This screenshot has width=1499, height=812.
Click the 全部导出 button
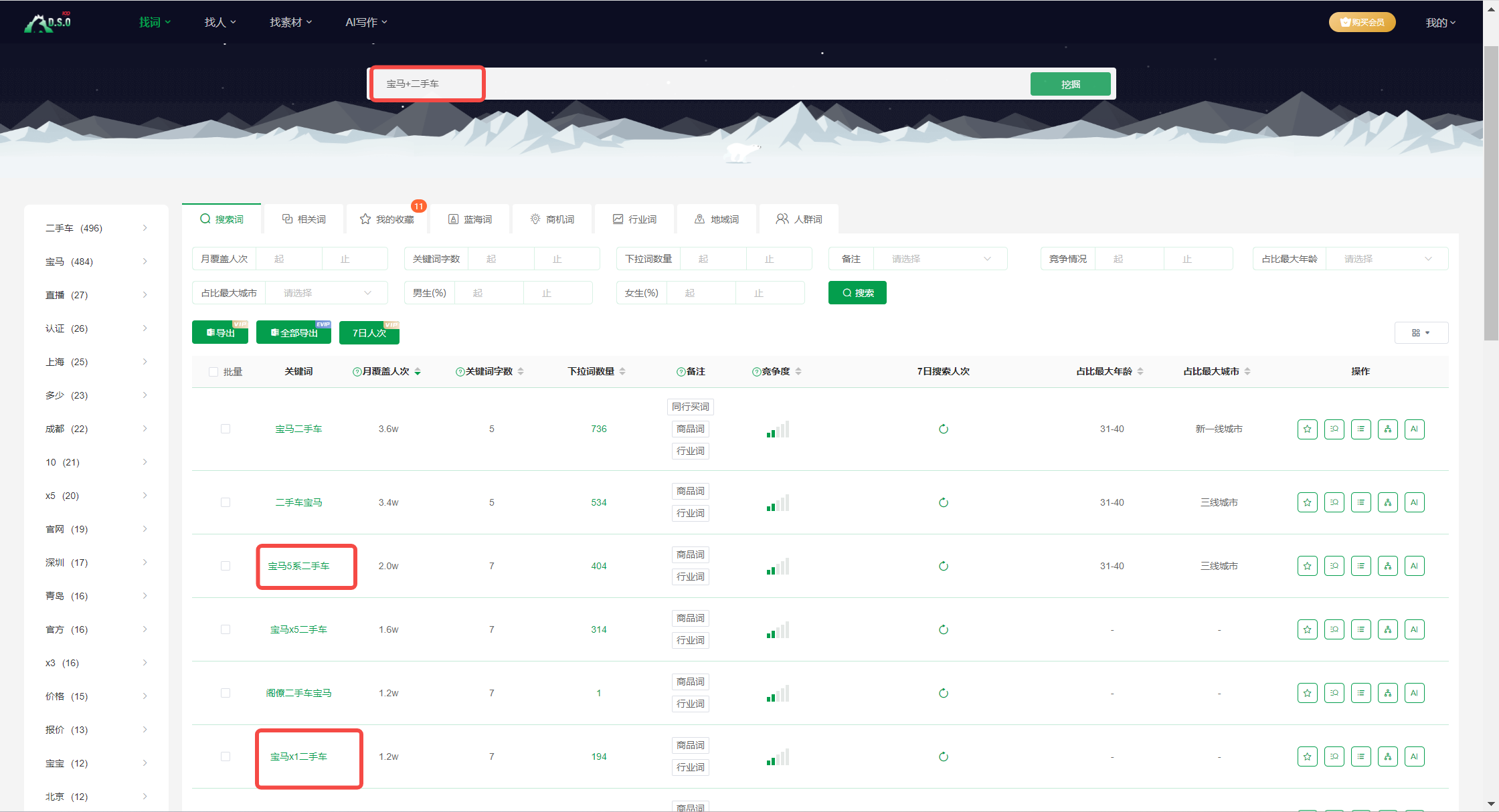click(294, 332)
